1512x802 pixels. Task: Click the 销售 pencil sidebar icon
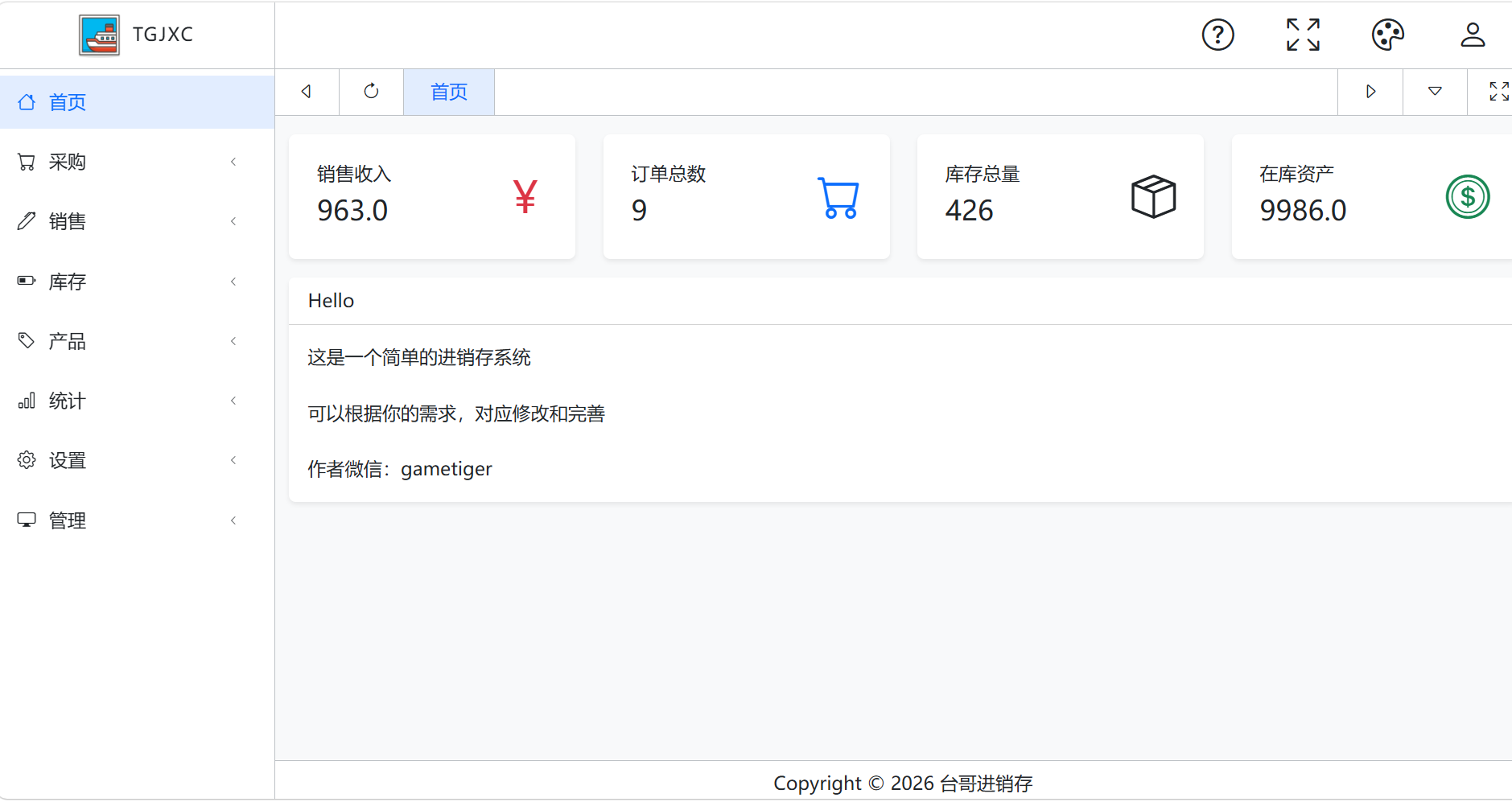[x=27, y=221]
